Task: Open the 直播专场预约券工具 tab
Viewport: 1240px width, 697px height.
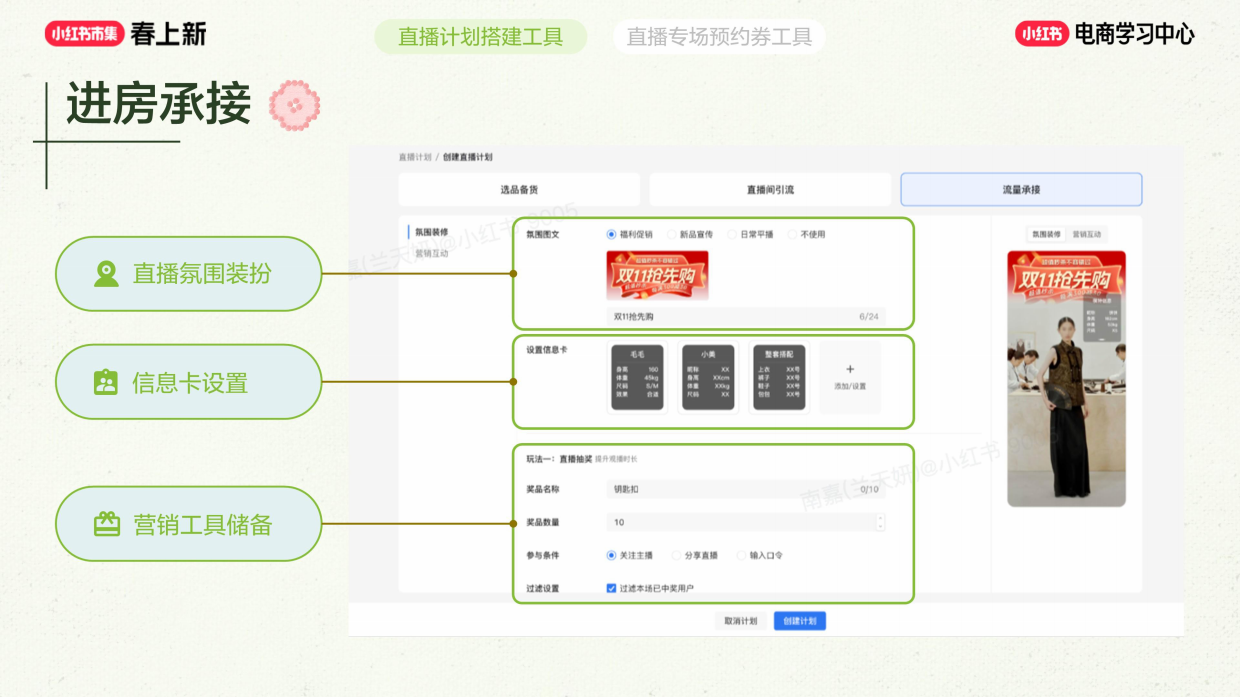Action: 717,36
